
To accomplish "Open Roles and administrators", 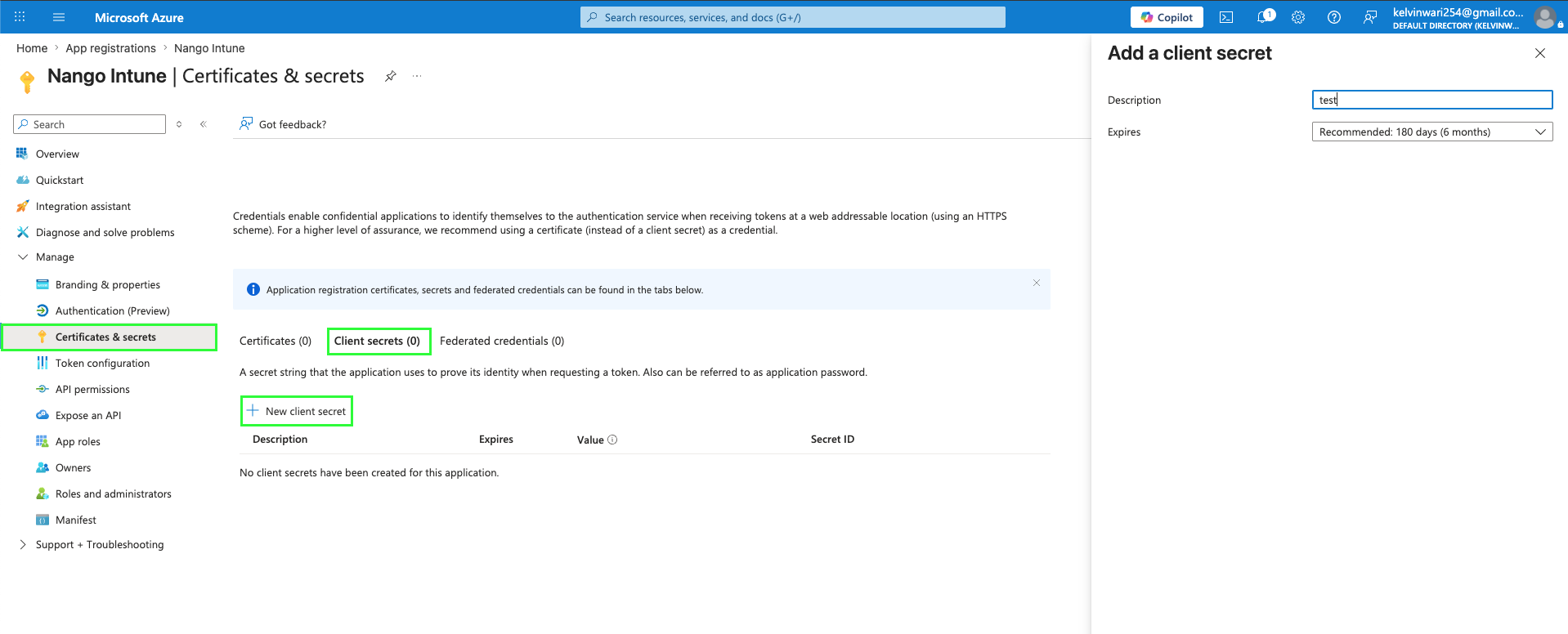I will pyautogui.click(x=114, y=493).
